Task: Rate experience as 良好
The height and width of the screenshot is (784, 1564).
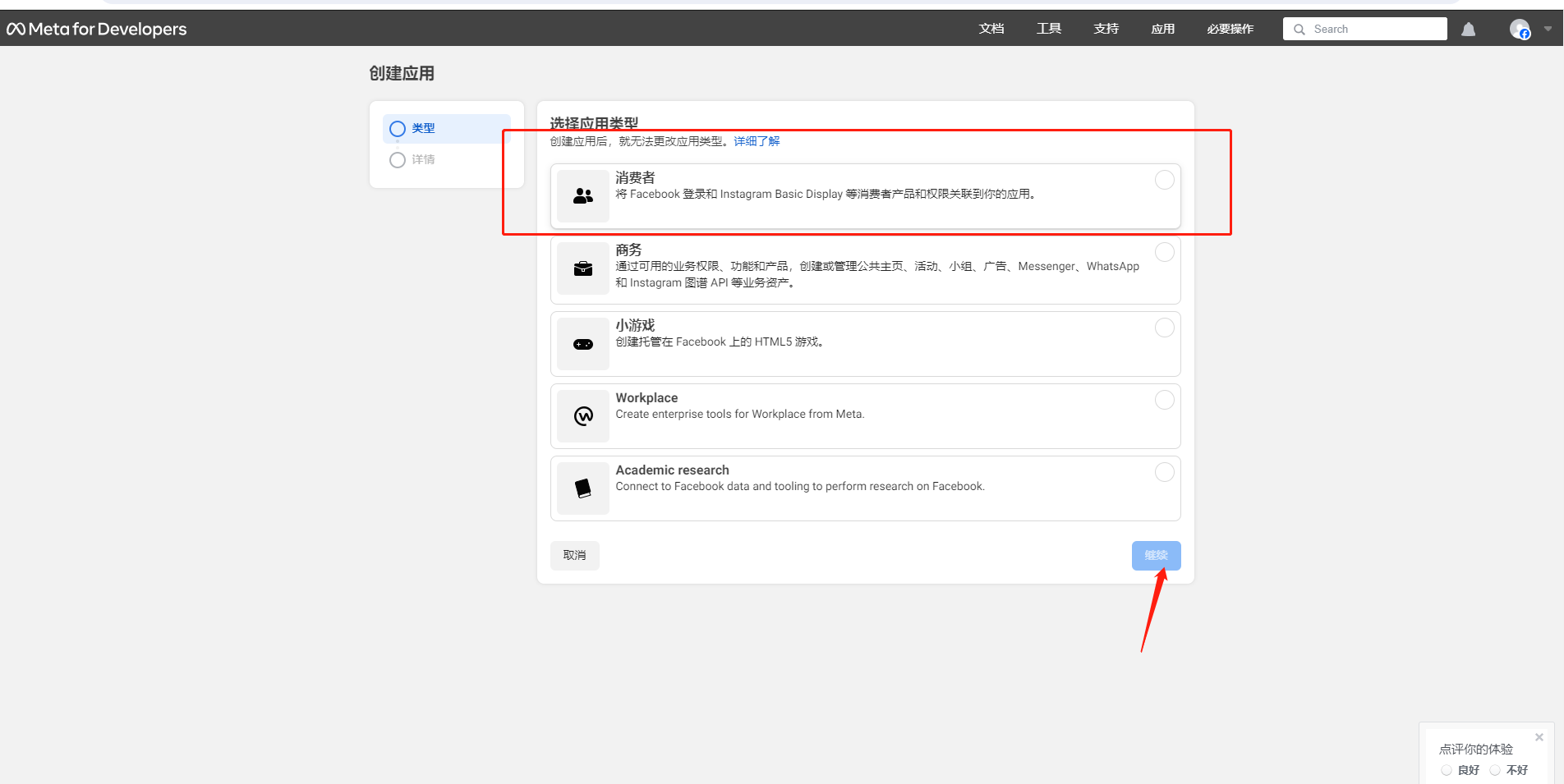Action: pos(1447,770)
